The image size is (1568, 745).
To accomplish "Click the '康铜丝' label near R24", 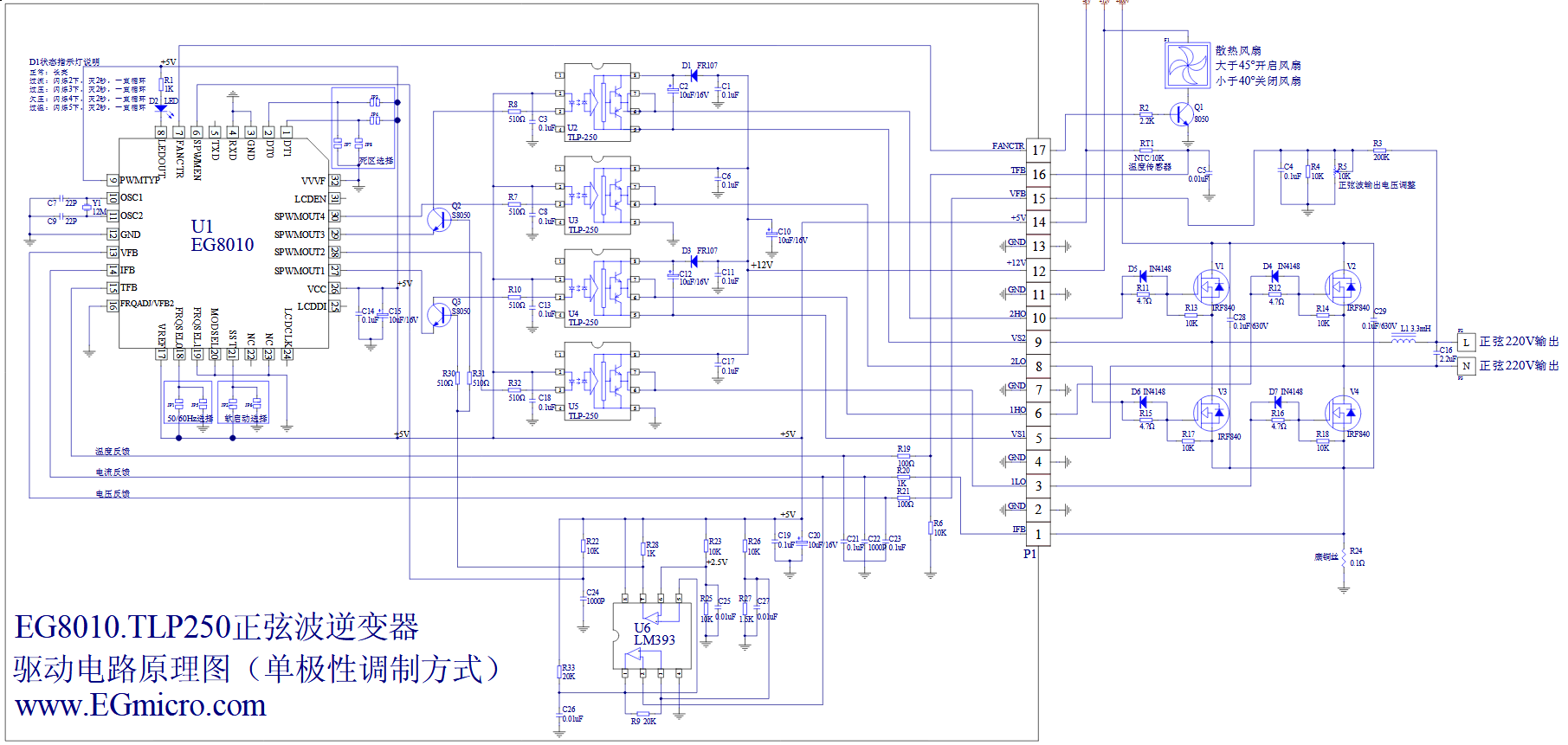I will [x=1326, y=557].
